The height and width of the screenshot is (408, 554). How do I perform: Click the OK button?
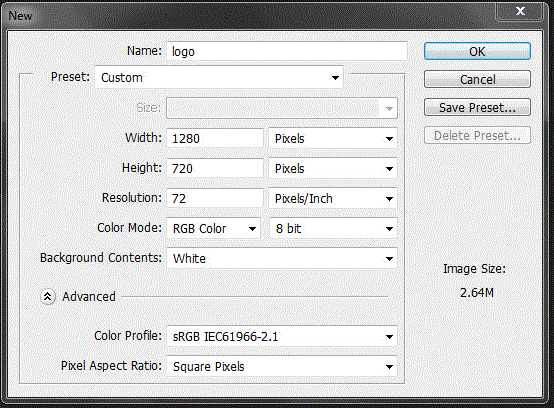pyautogui.click(x=477, y=52)
